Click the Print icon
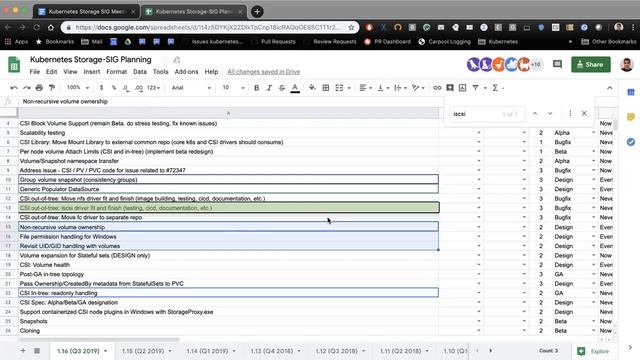 [x=39, y=88]
